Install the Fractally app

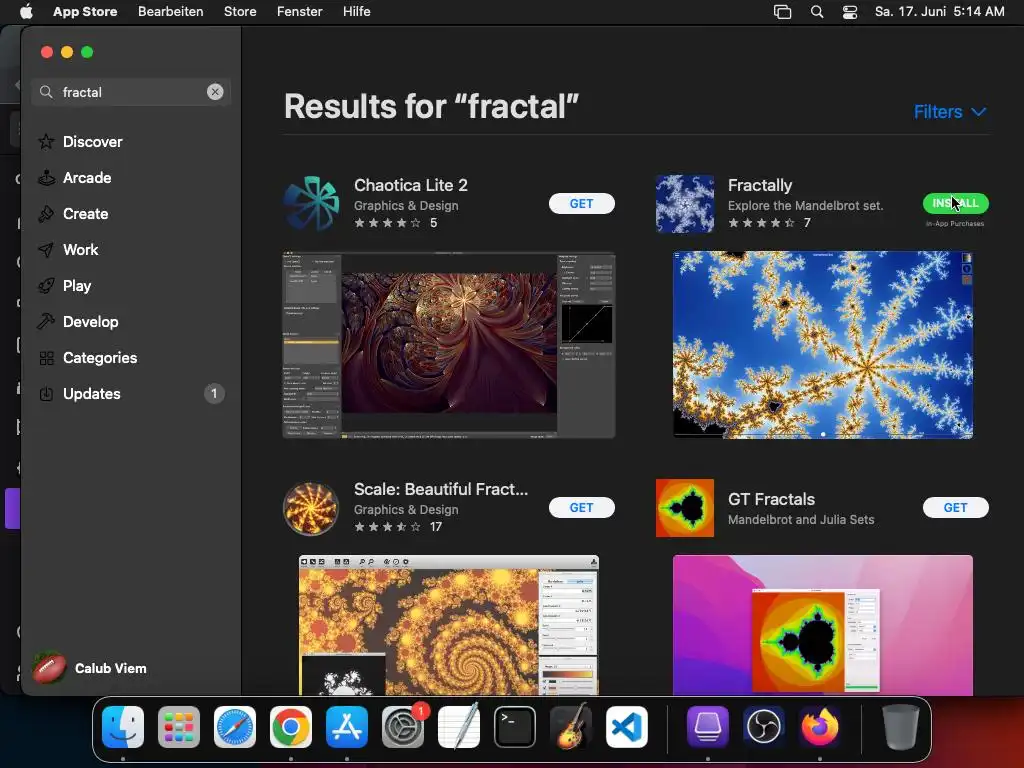click(955, 204)
